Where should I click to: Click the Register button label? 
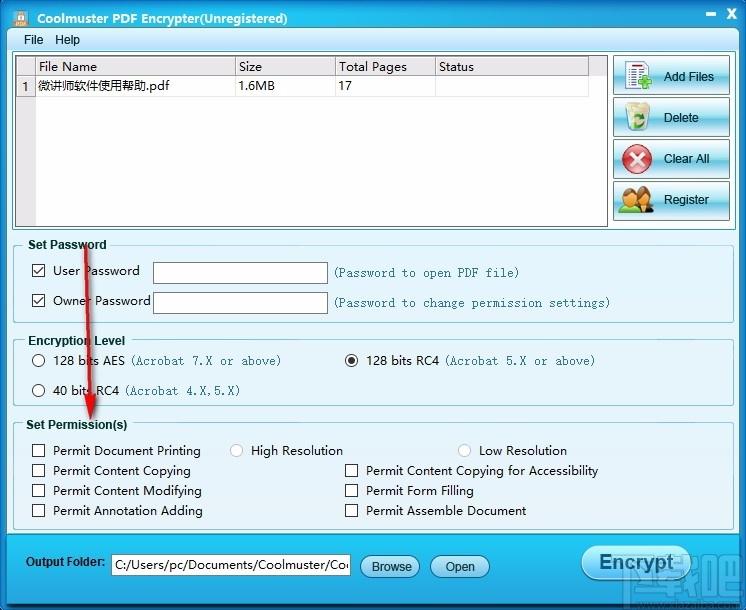pos(686,199)
